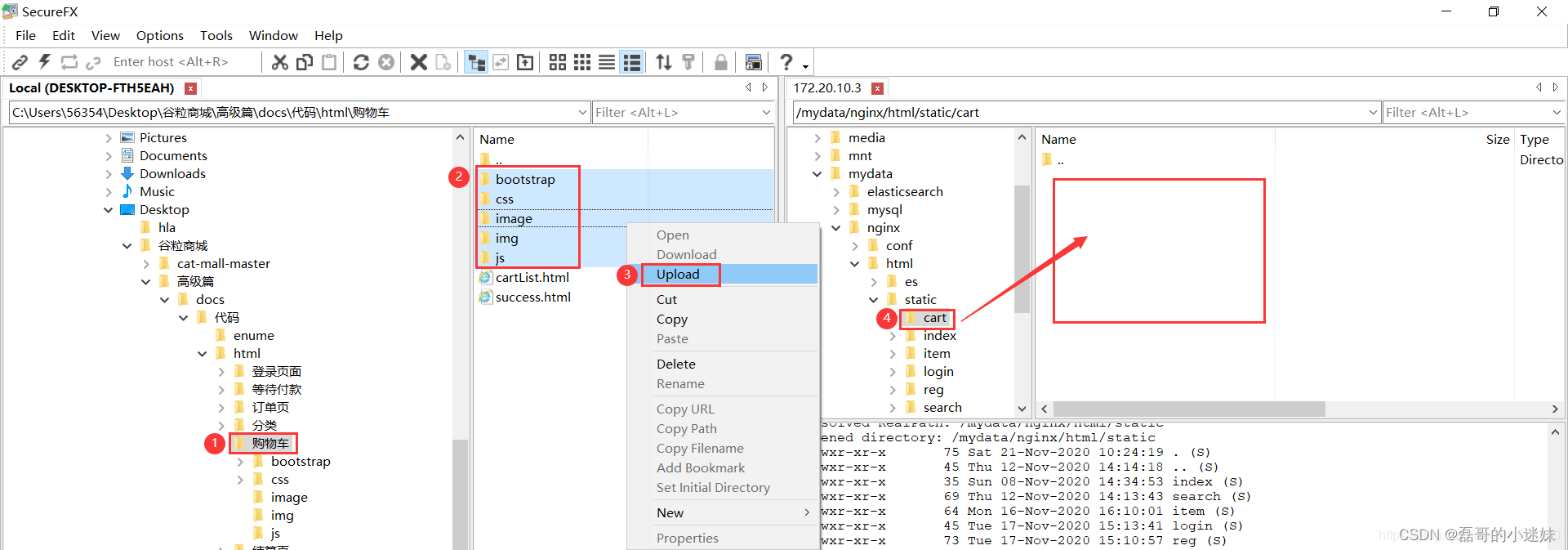Choose Delete from the context menu
The image size is (1568, 550).
(723, 364)
